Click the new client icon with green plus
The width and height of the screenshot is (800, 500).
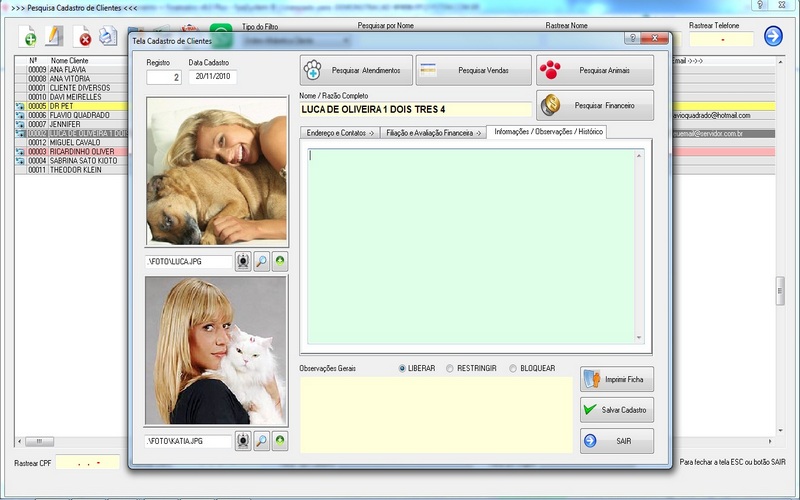[28, 37]
